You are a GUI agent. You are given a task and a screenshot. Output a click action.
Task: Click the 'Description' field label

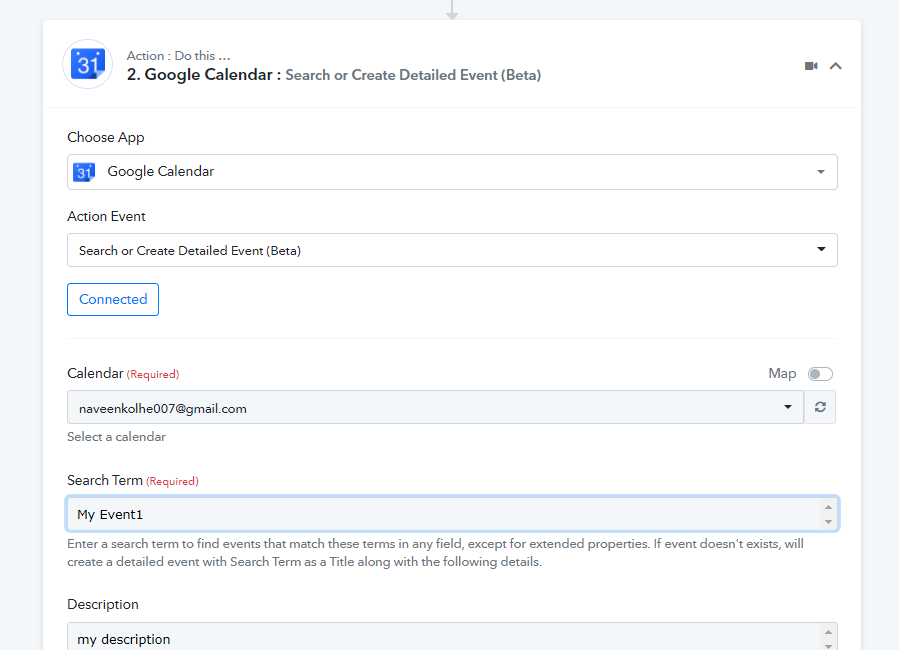tap(103, 605)
